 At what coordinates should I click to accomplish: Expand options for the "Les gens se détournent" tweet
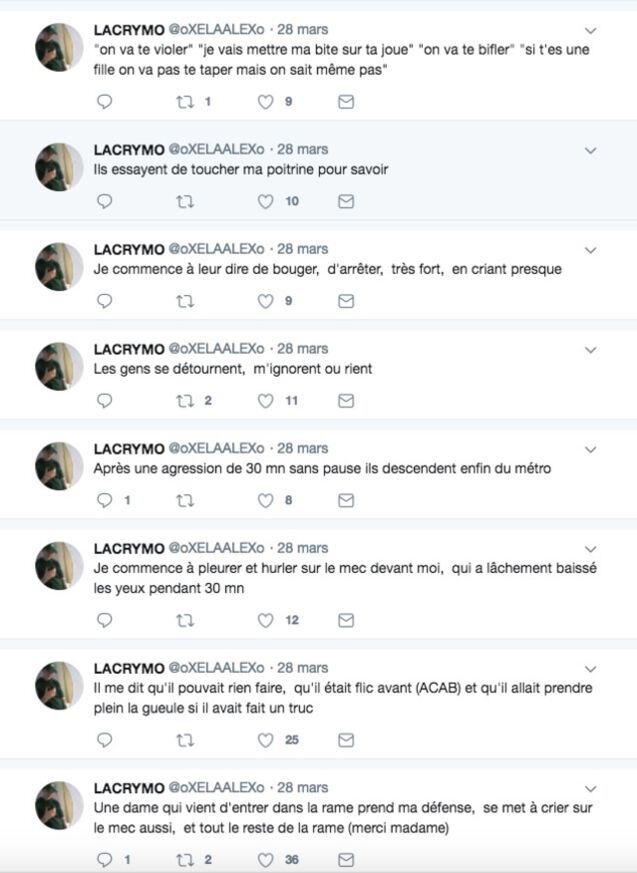click(590, 350)
